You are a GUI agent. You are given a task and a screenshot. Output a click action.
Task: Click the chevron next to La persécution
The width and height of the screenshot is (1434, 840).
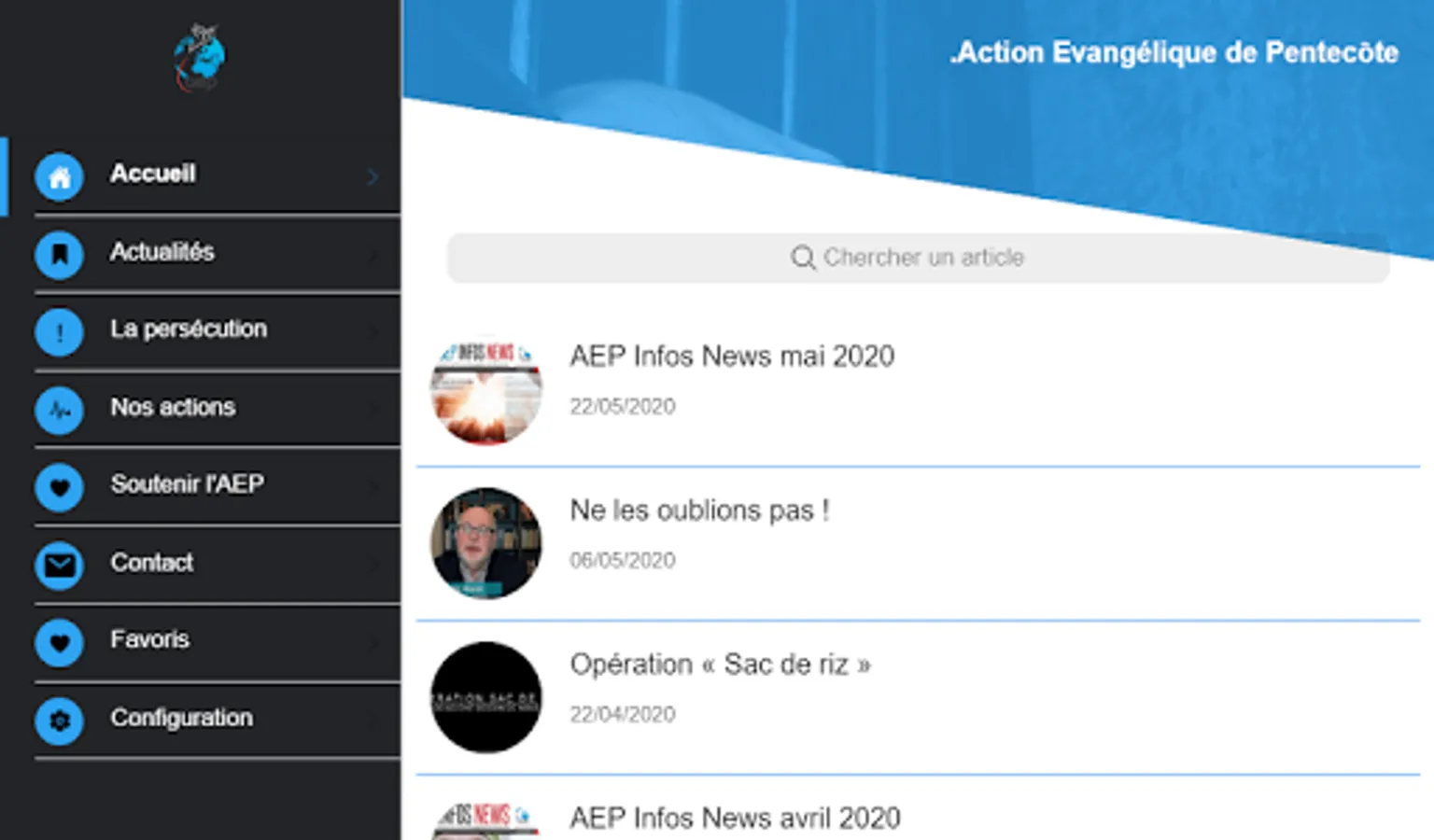click(x=373, y=331)
